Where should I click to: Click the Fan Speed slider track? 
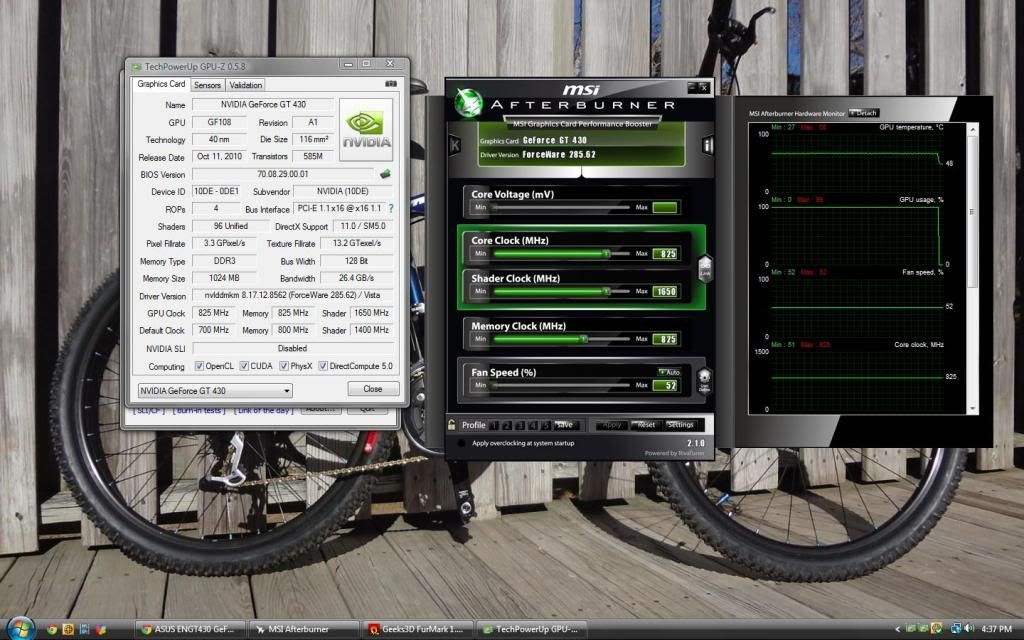[x=561, y=385]
